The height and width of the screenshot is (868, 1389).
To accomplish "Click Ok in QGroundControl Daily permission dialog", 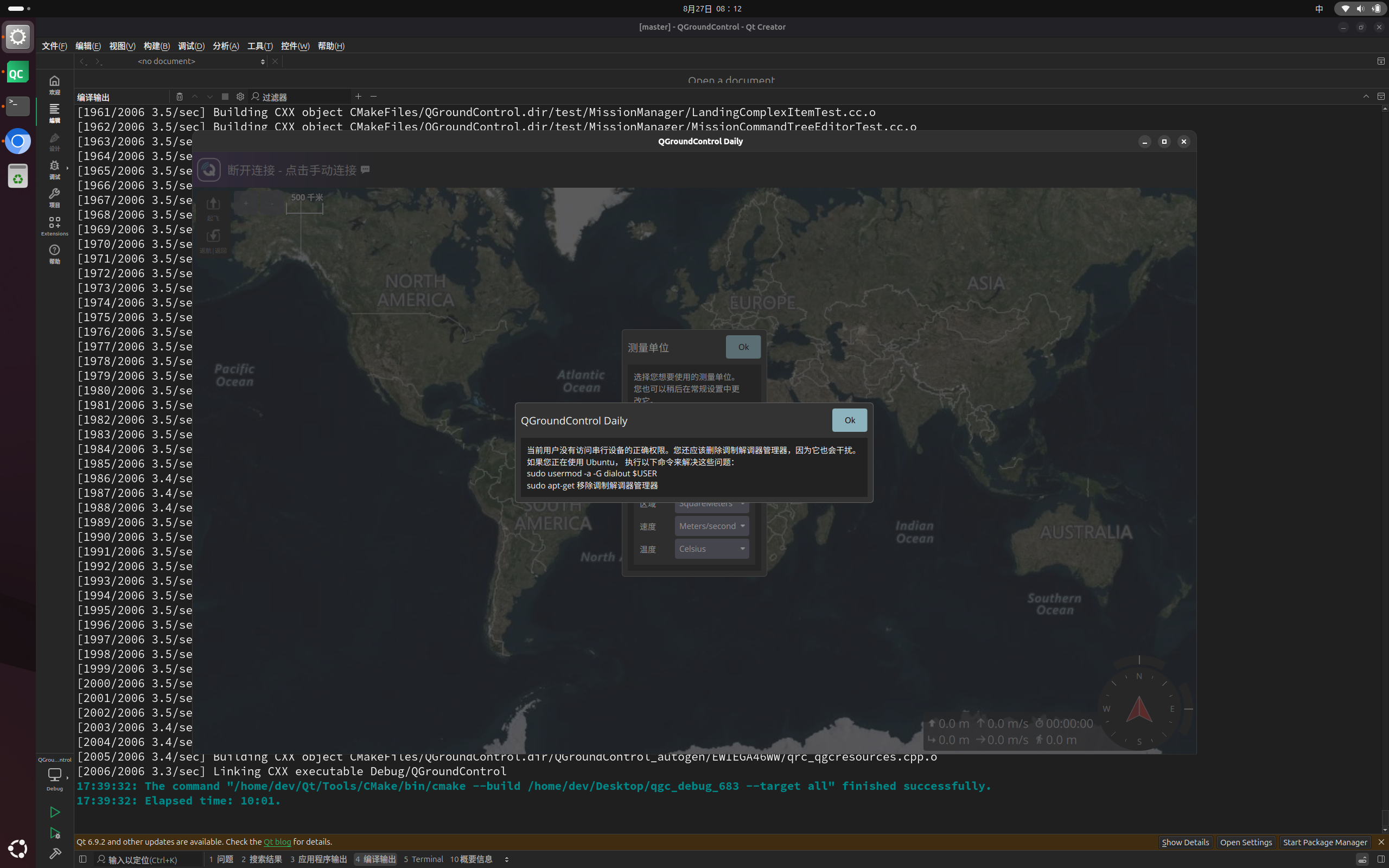I will (x=850, y=420).
